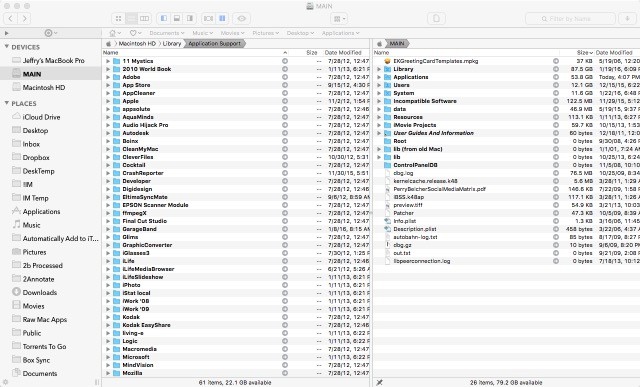
Task: Click the Application Support breadcrumb
Action: [x=215, y=44]
